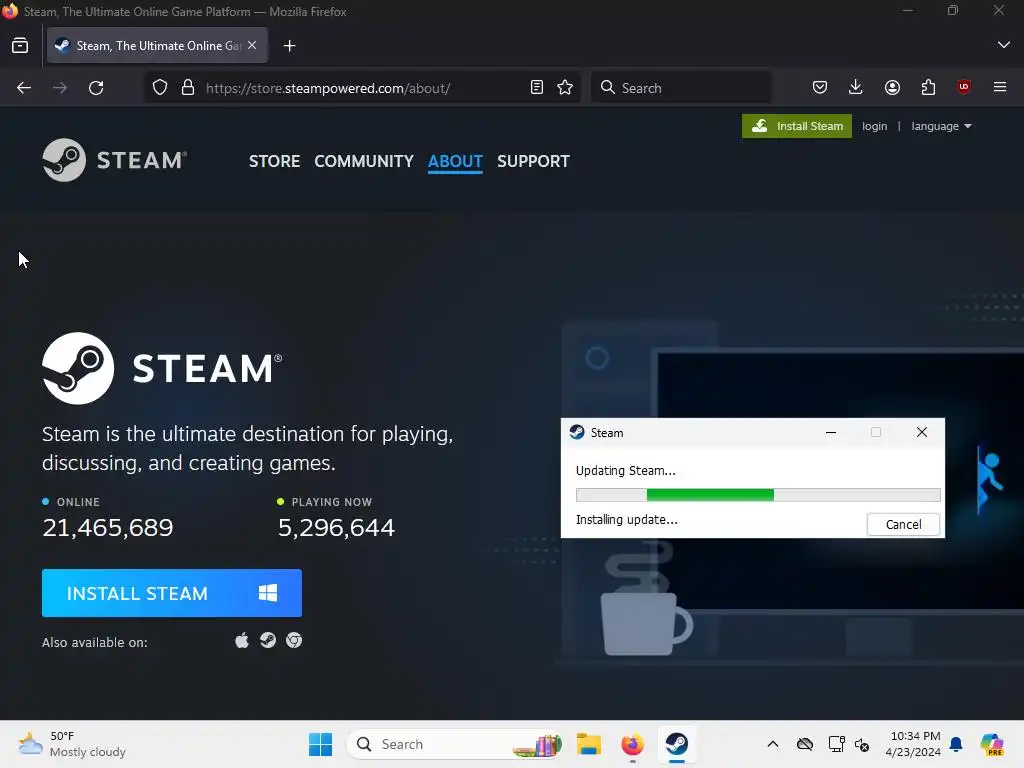Open File Explorer from taskbar
This screenshot has width=1024, height=768.
pyautogui.click(x=588, y=744)
